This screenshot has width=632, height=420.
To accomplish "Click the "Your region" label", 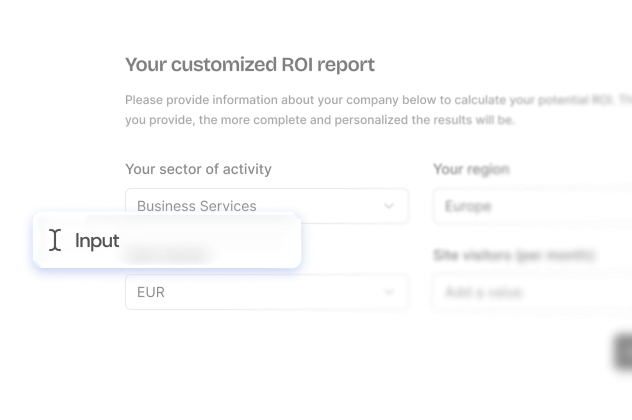I will tap(471, 169).
